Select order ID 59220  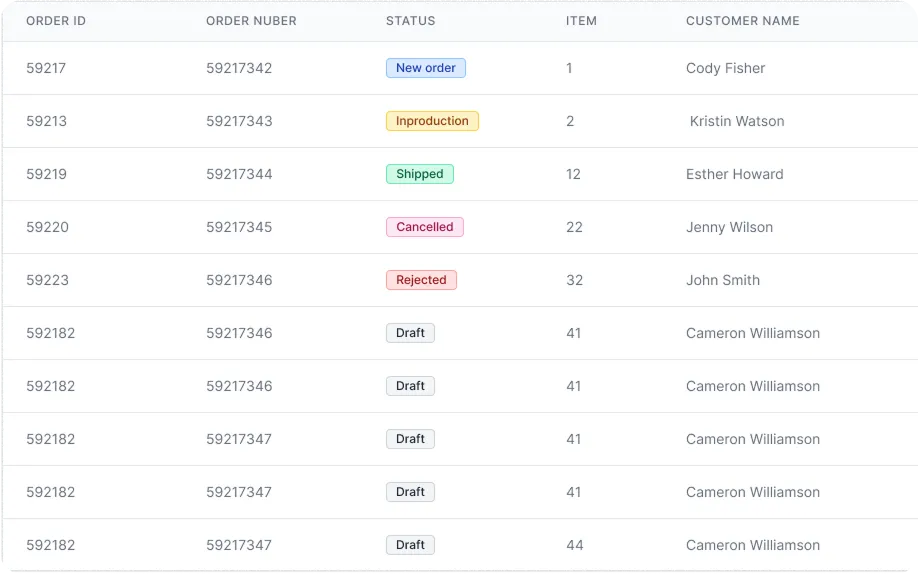[47, 227]
